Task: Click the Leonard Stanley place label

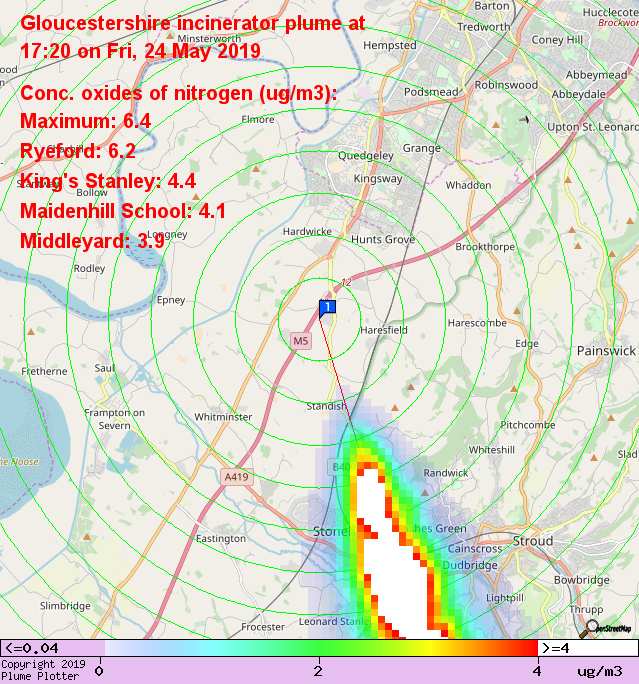Action: tap(335, 622)
